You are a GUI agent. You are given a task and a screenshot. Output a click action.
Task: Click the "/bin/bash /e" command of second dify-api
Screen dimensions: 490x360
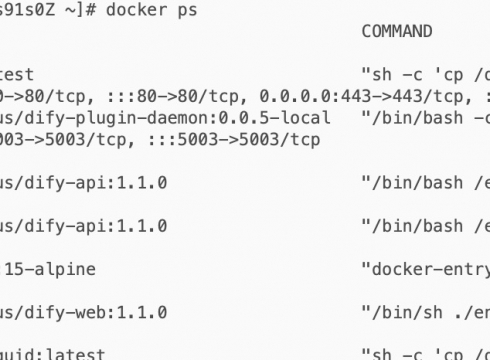click(426, 226)
